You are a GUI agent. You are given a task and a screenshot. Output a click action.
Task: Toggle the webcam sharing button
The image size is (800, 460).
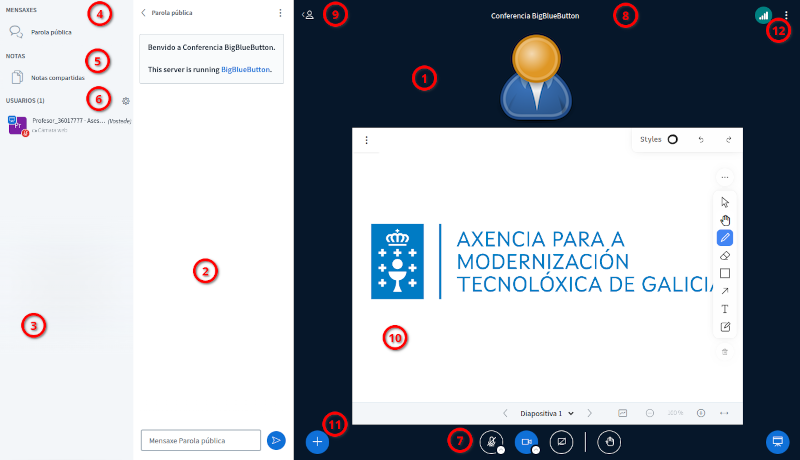click(x=526, y=441)
